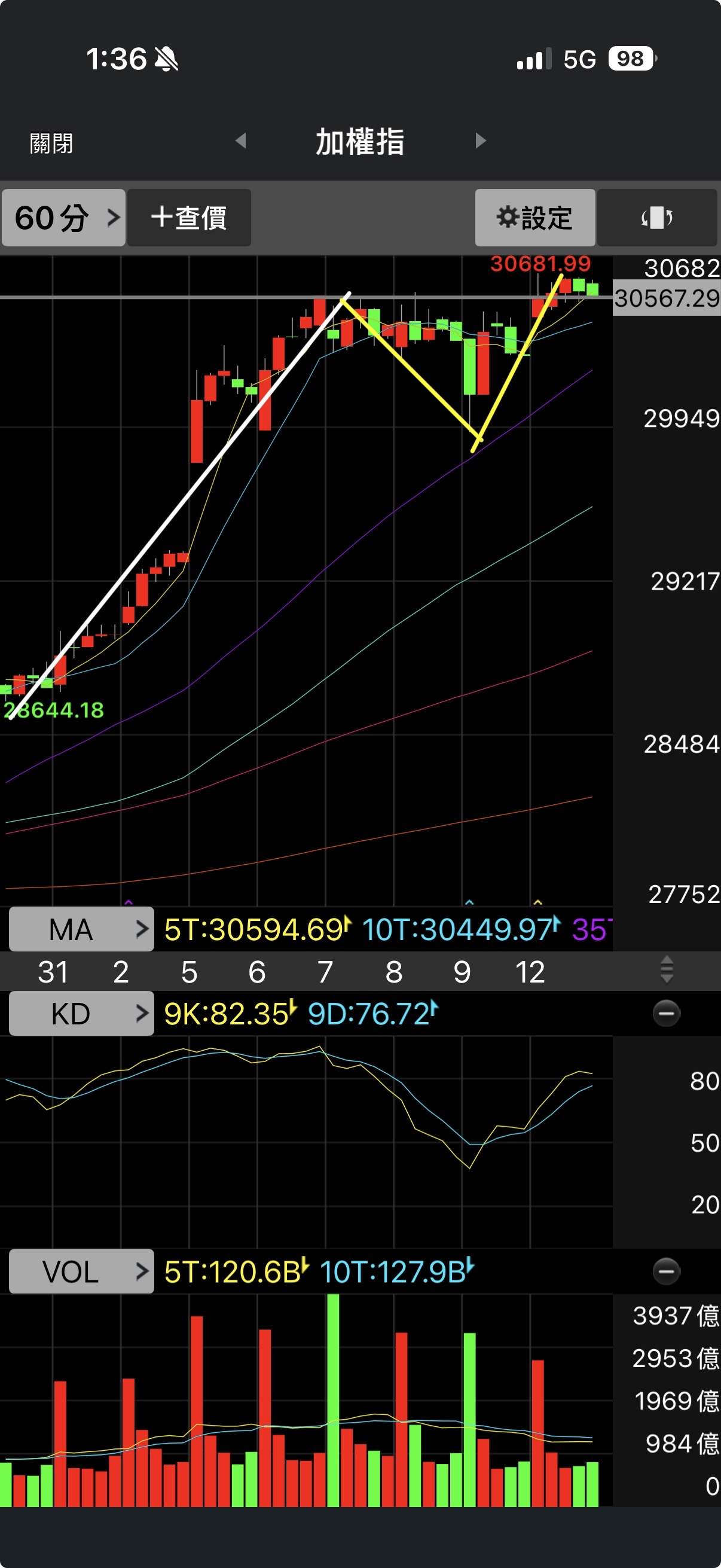
Task: Tap the silent mode bell icon
Action: (x=166, y=59)
